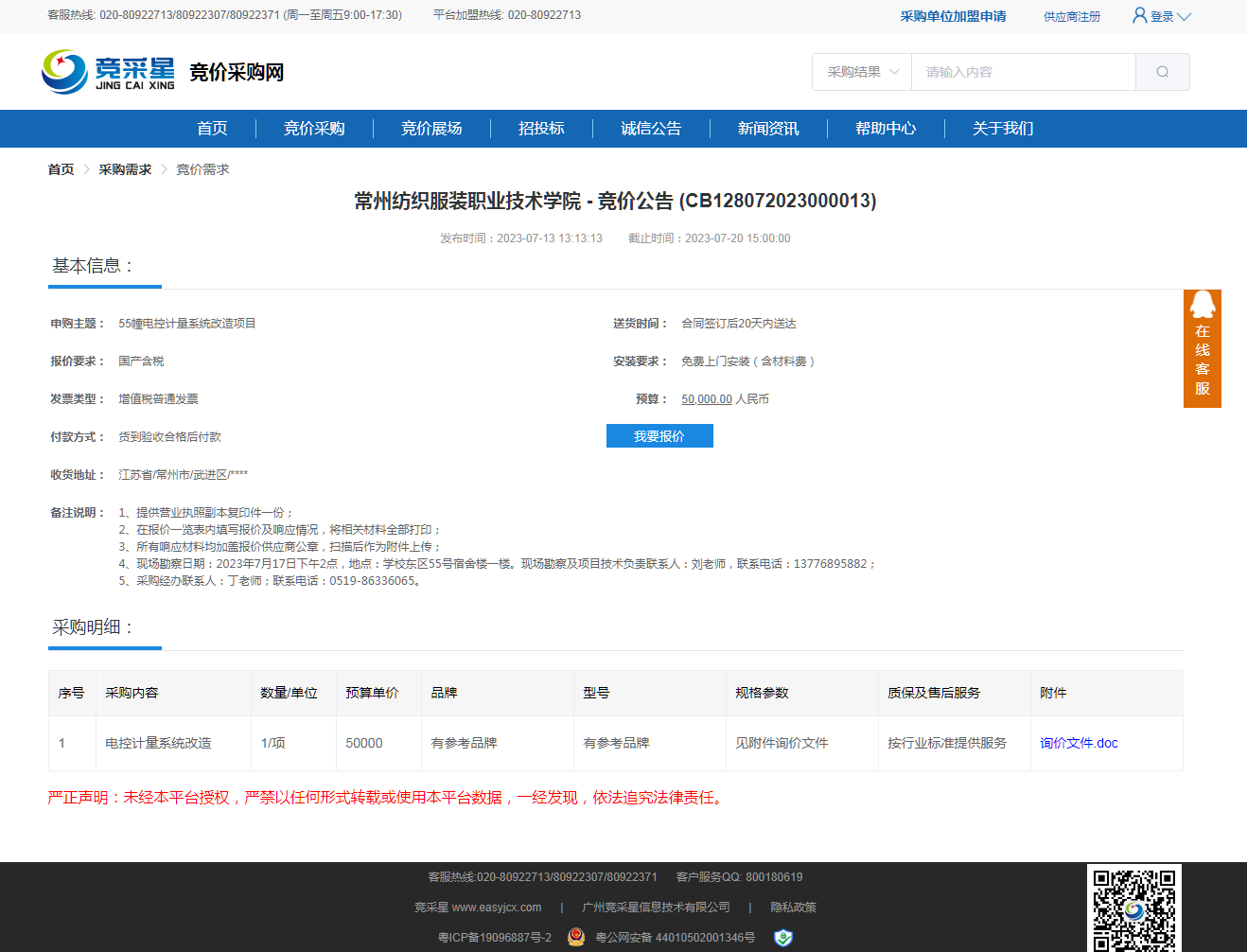Viewport: 1247px width, 952px height.
Task: Go to the 招投标 menu item
Action: (x=541, y=129)
